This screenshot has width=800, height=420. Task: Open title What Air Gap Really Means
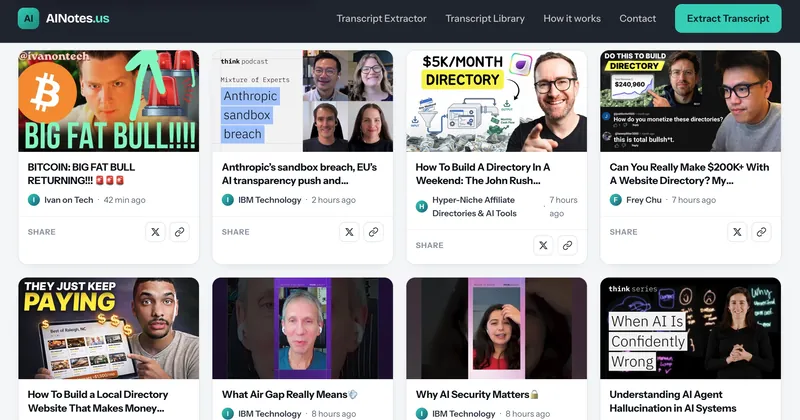tap(290, 394)
